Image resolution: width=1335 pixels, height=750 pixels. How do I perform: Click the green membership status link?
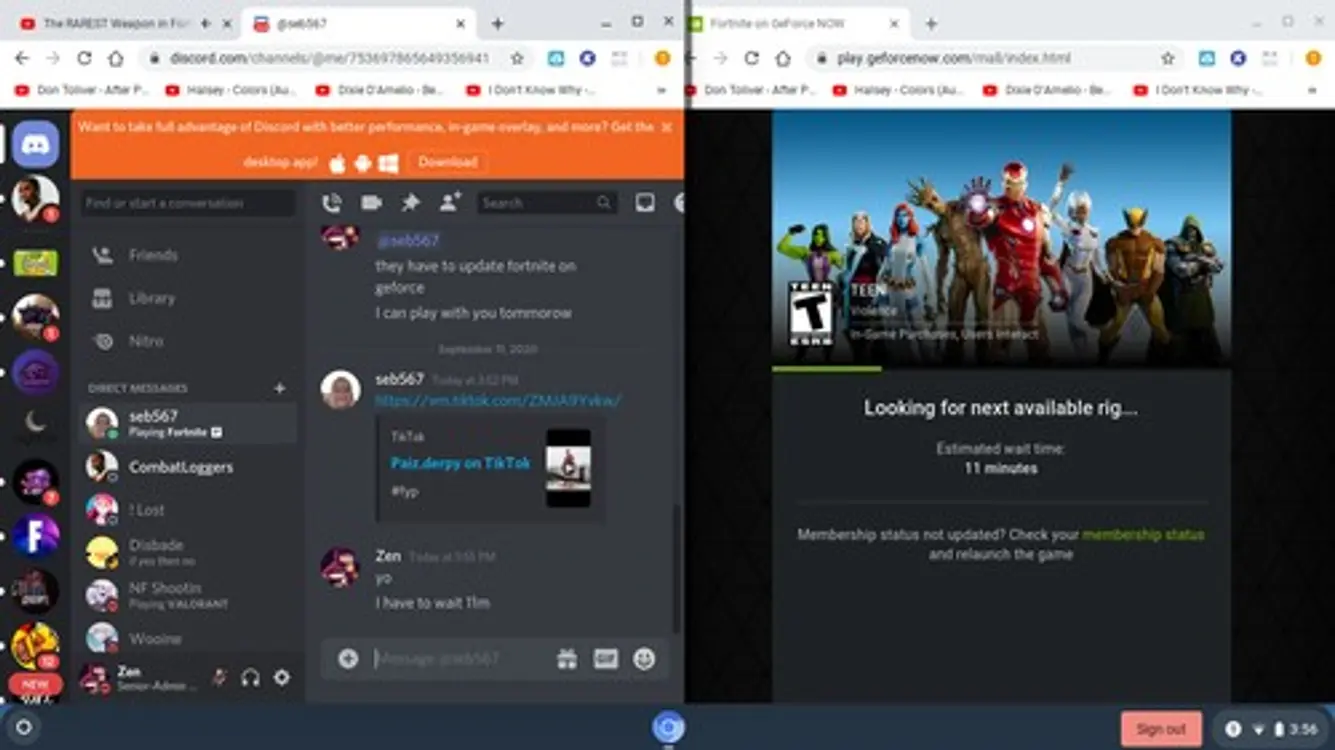point(1143,535)
